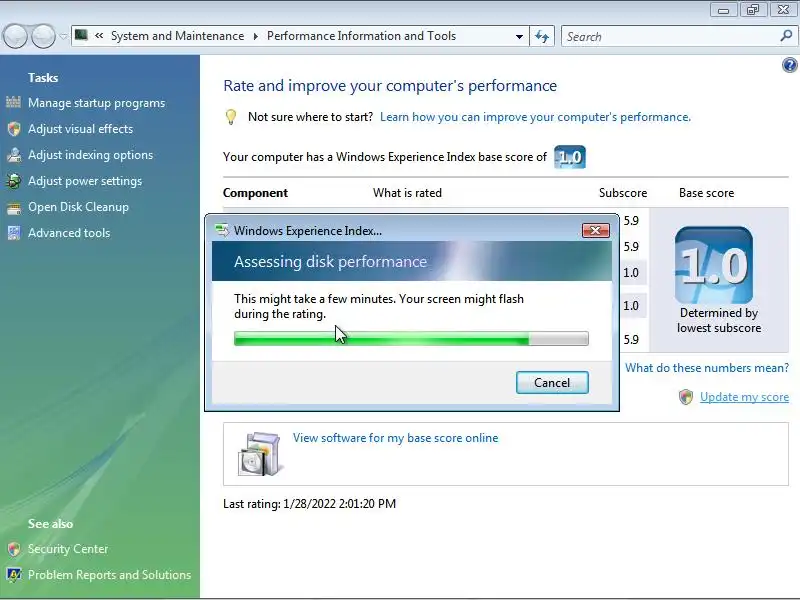Click the Subscore column header

pos(623,193)
